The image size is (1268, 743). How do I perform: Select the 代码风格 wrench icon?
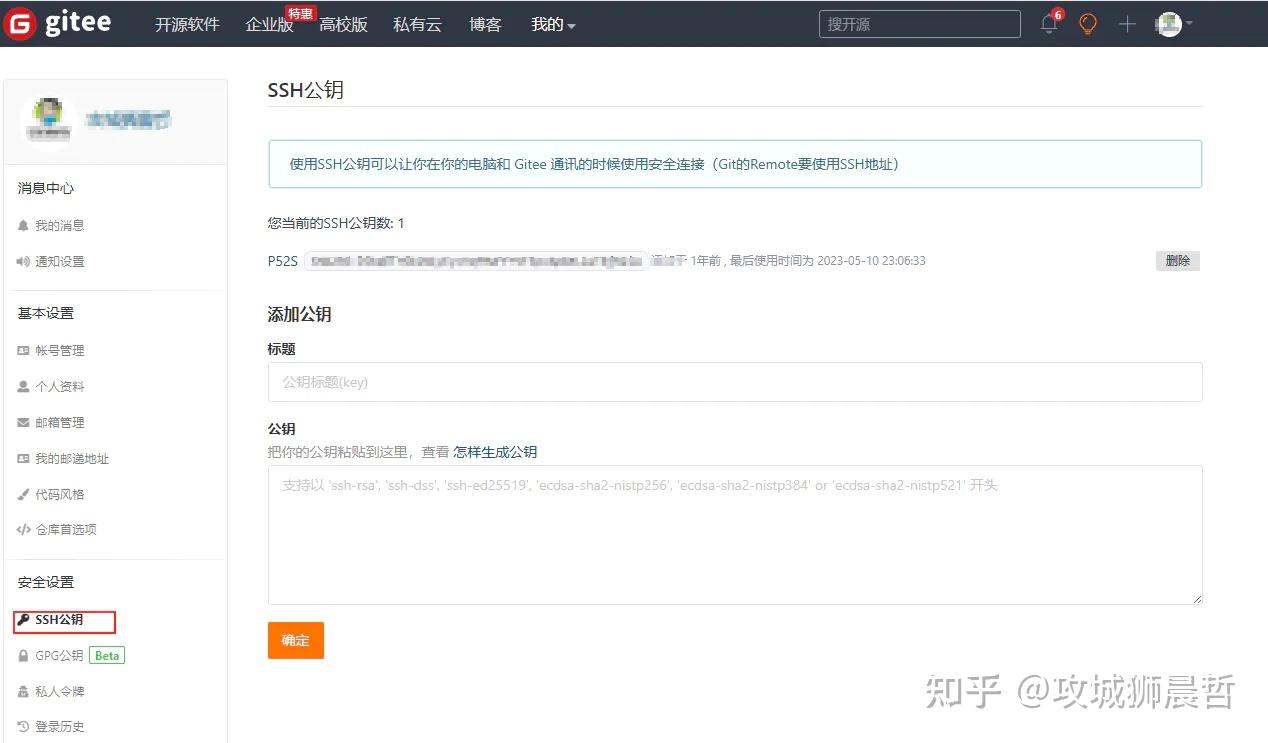point(23,494)
